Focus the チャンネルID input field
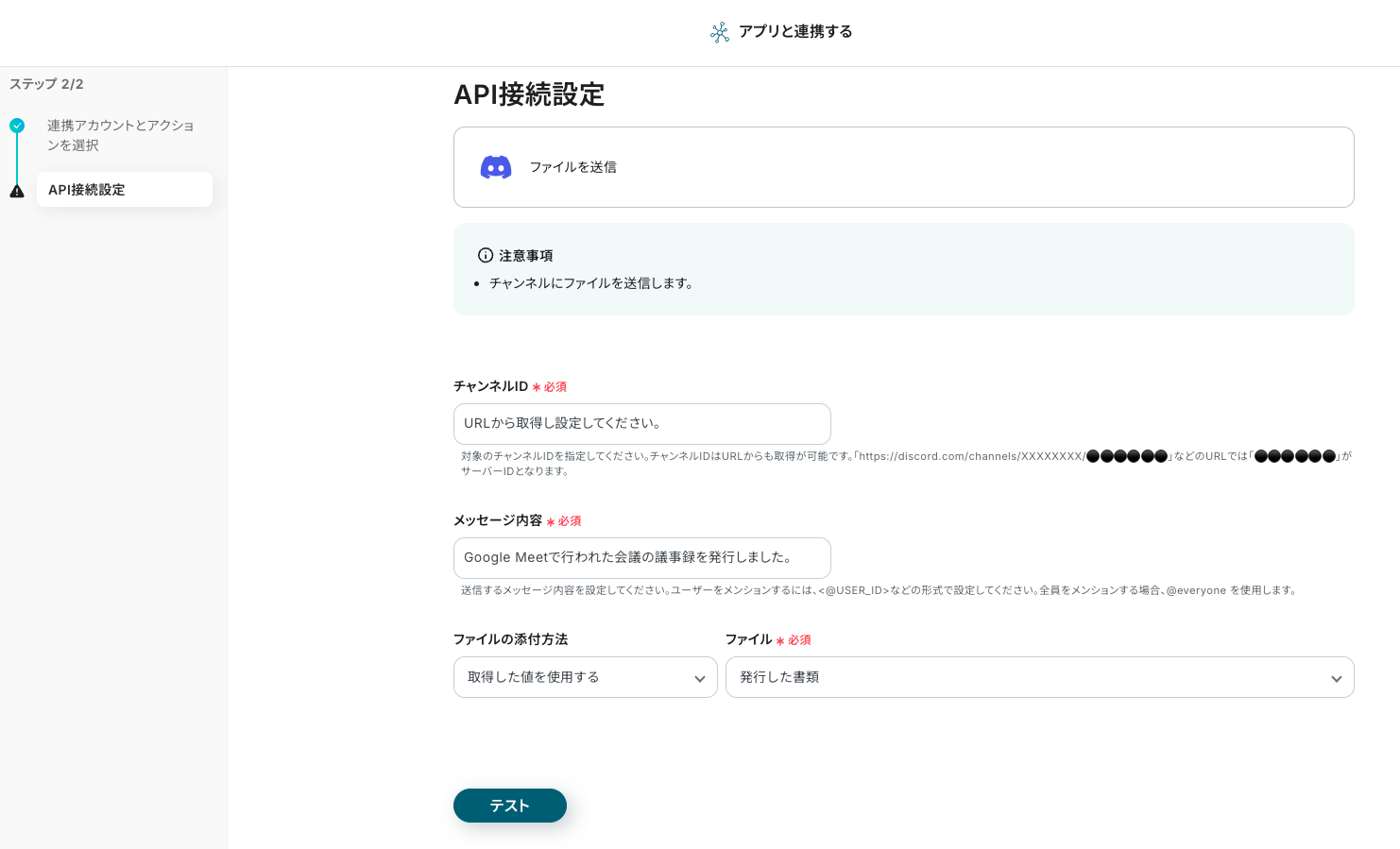Image resolution: width=1400 pixels, height=849 pixels. tap(641, 424)
